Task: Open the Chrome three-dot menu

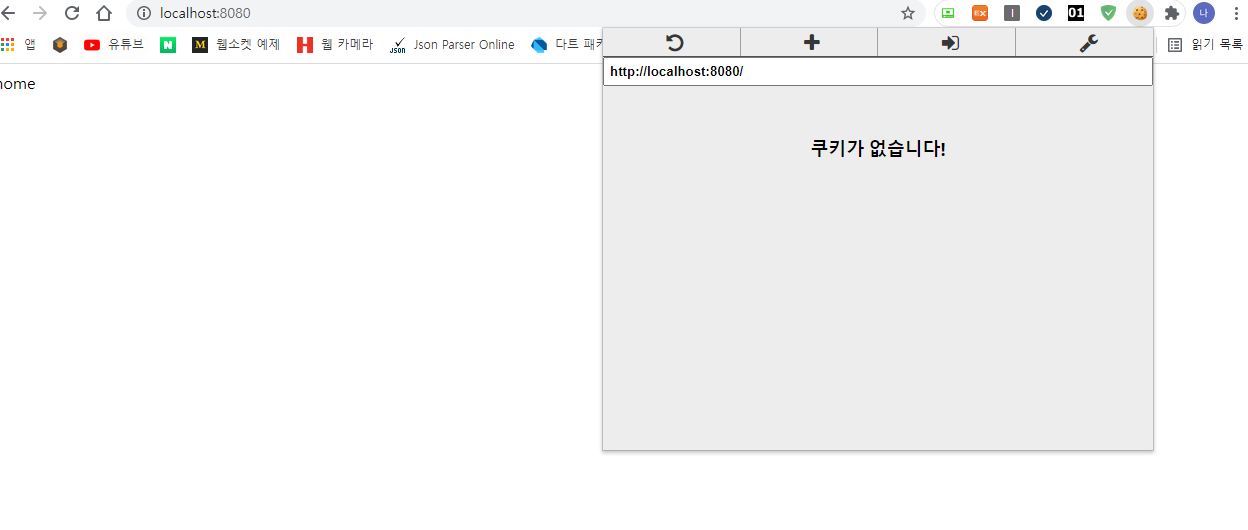Action: pos(1236,13)
